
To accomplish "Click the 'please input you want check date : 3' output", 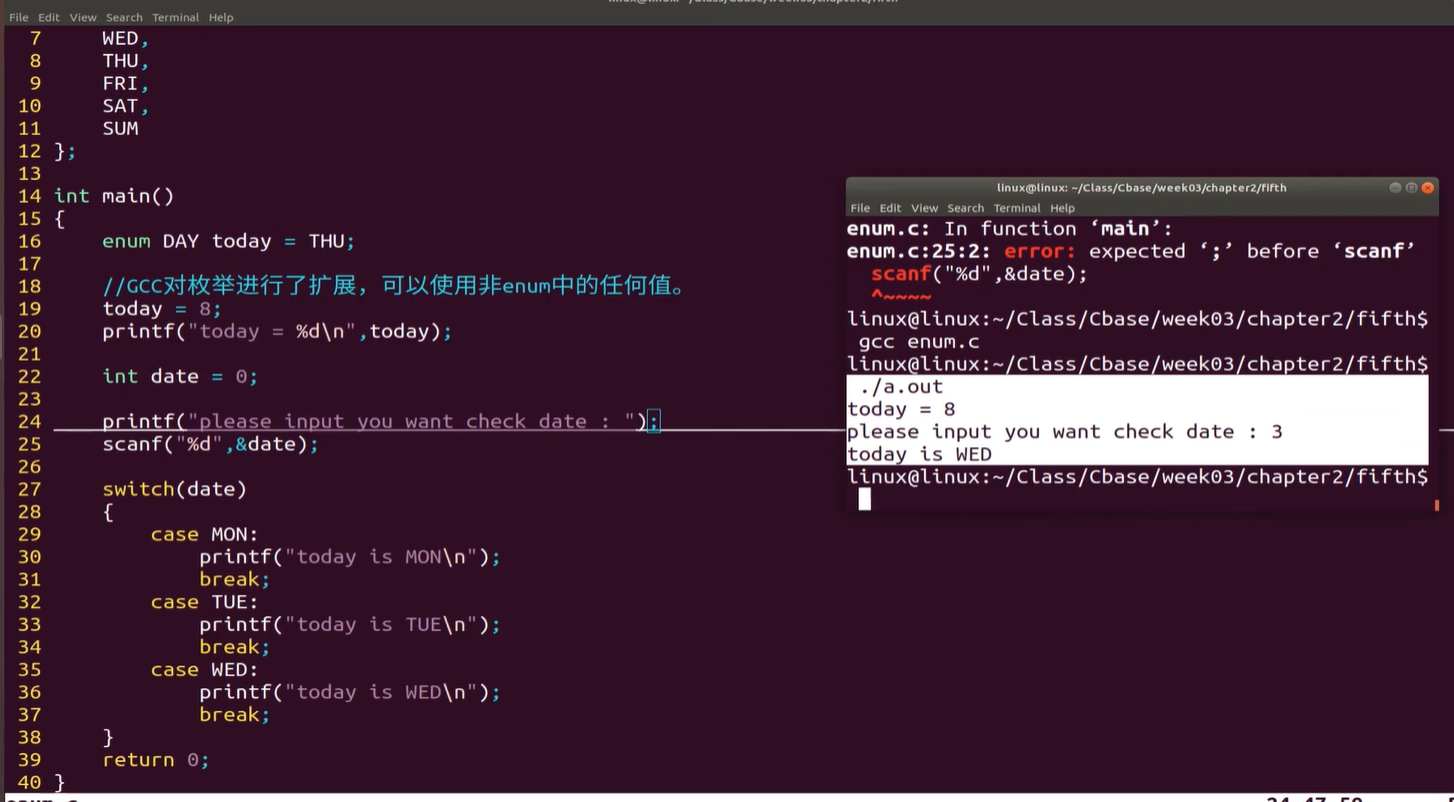I will point(1065,432).
